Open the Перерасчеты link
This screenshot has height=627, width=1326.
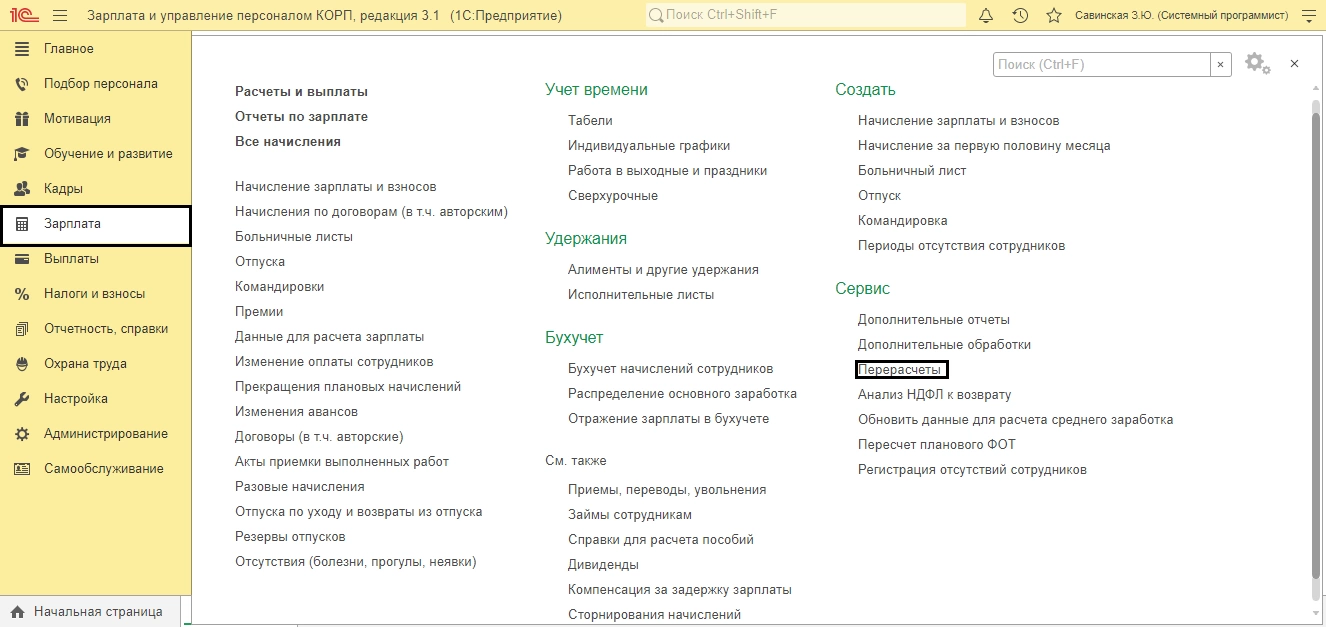point(900,370)
